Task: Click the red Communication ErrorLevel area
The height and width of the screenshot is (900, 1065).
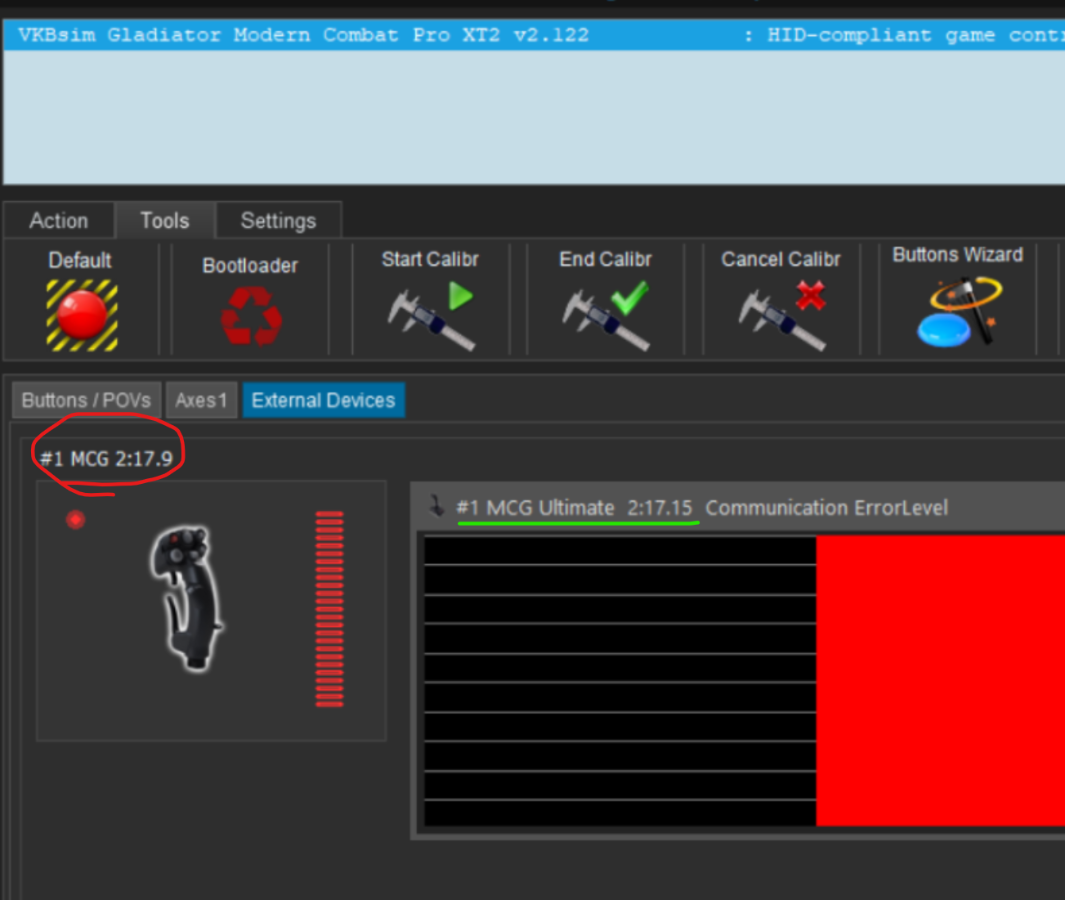Action: click(940, 680)
